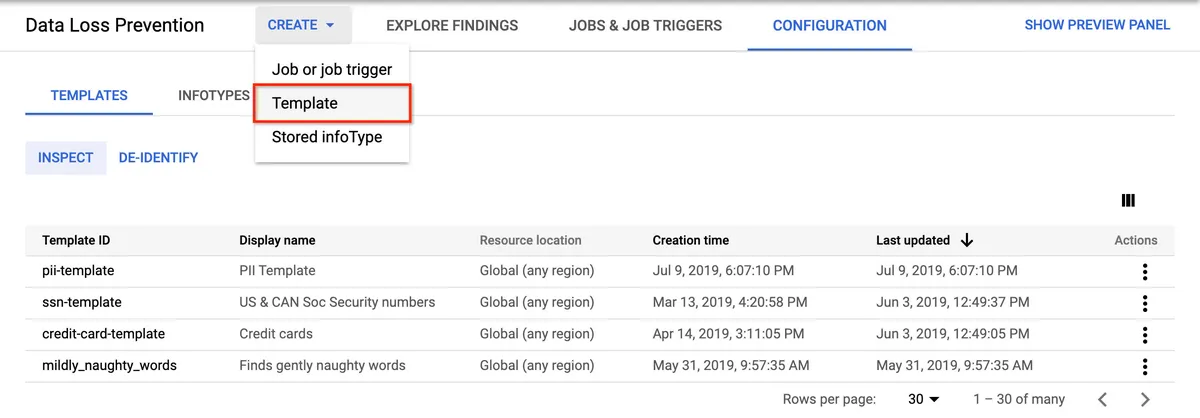Open actions menu for pii-template row

tap(1144, 271)
